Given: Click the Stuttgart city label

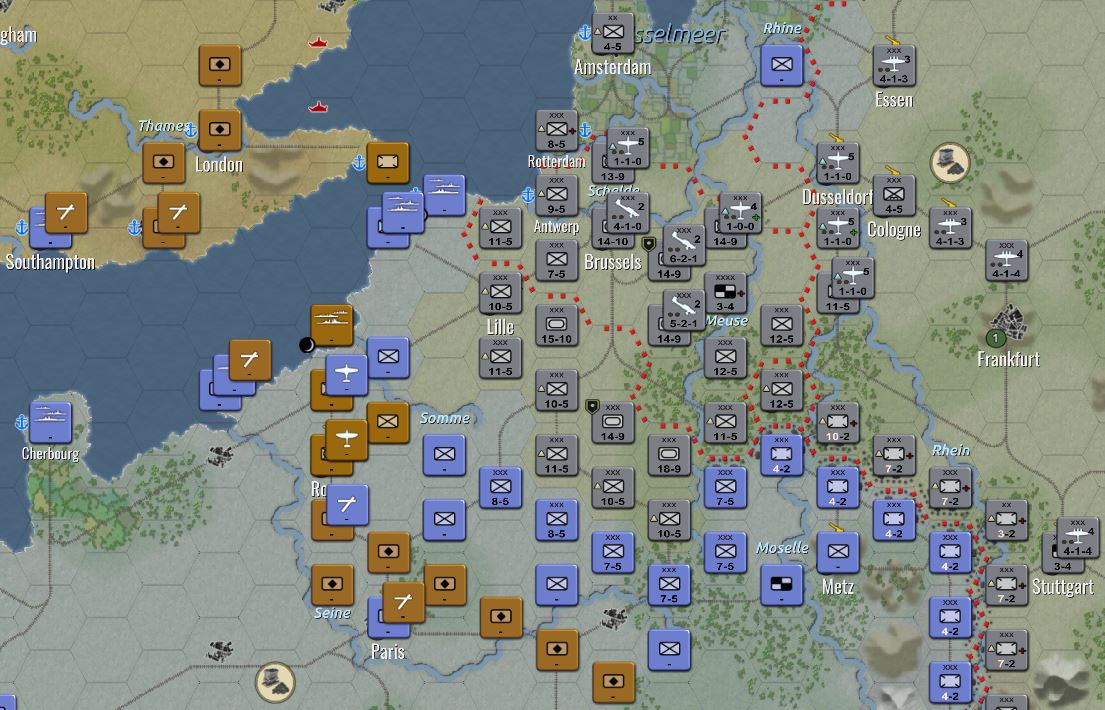Looking at the screenshot, I should [x=1063, y=587].
